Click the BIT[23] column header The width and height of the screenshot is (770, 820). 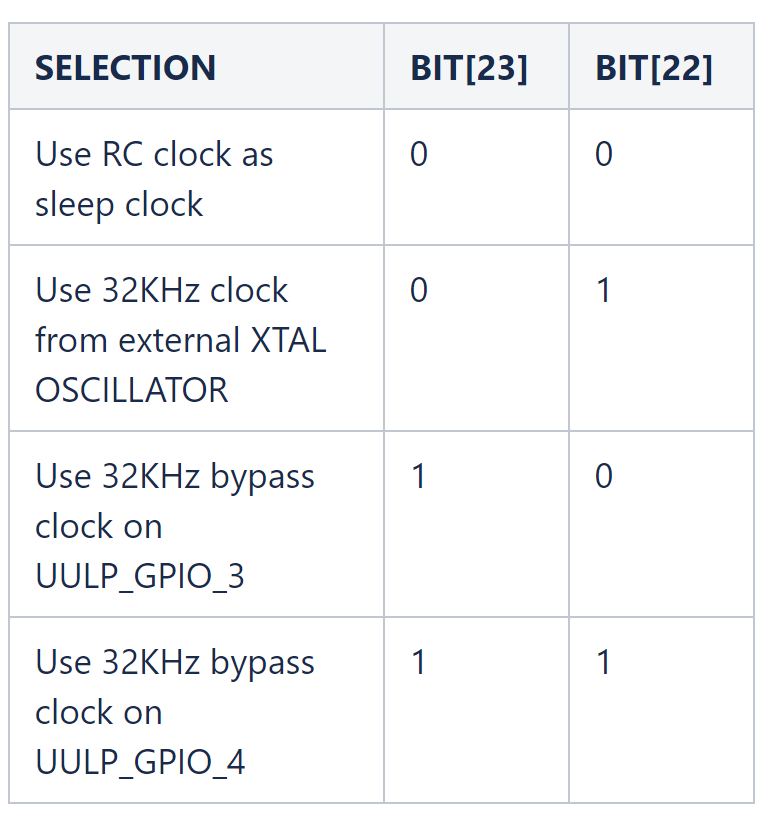(x=468, y=68)
